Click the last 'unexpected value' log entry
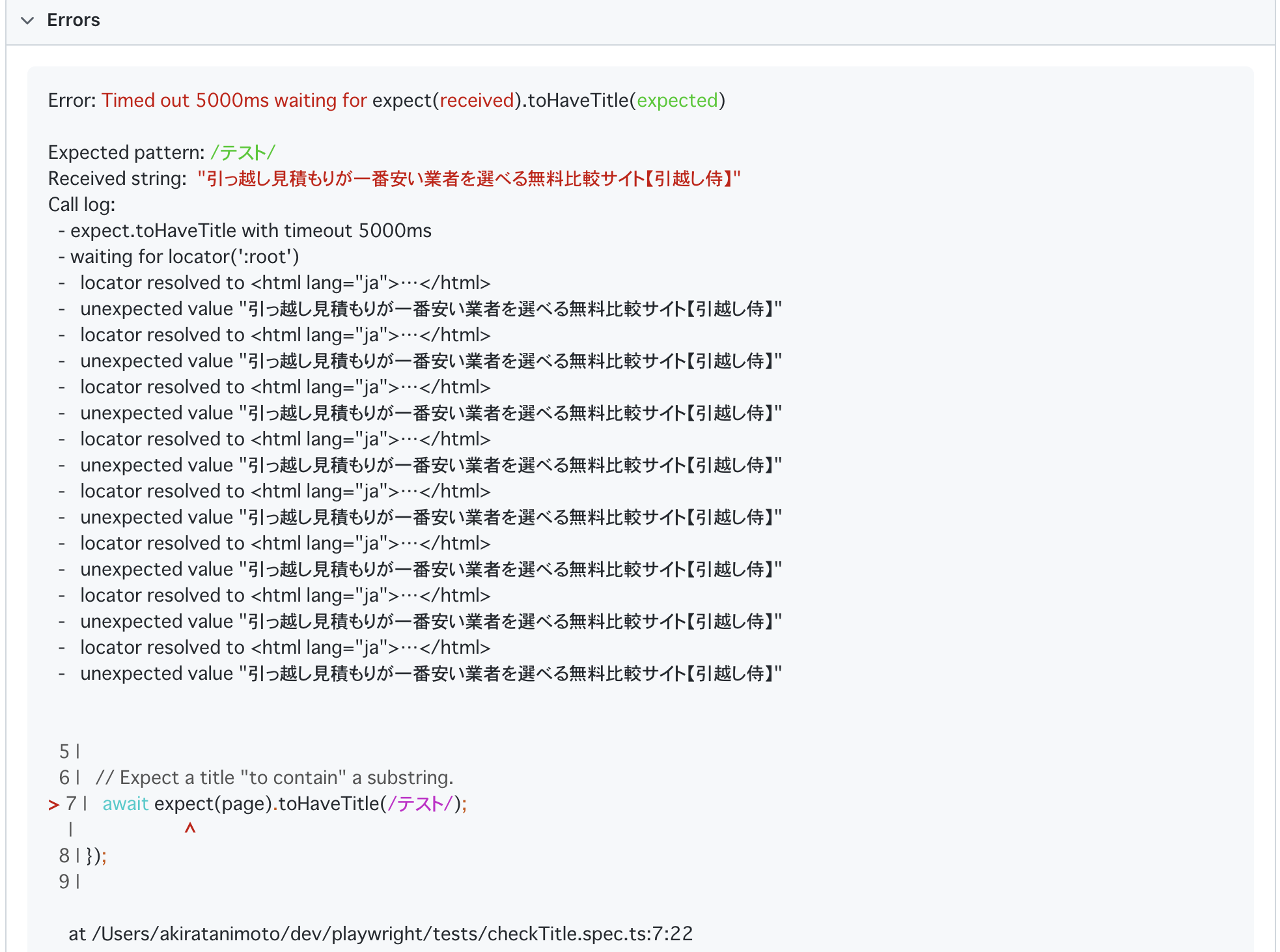This screenshot has width=1280, height=952. [x=430, y=673]
